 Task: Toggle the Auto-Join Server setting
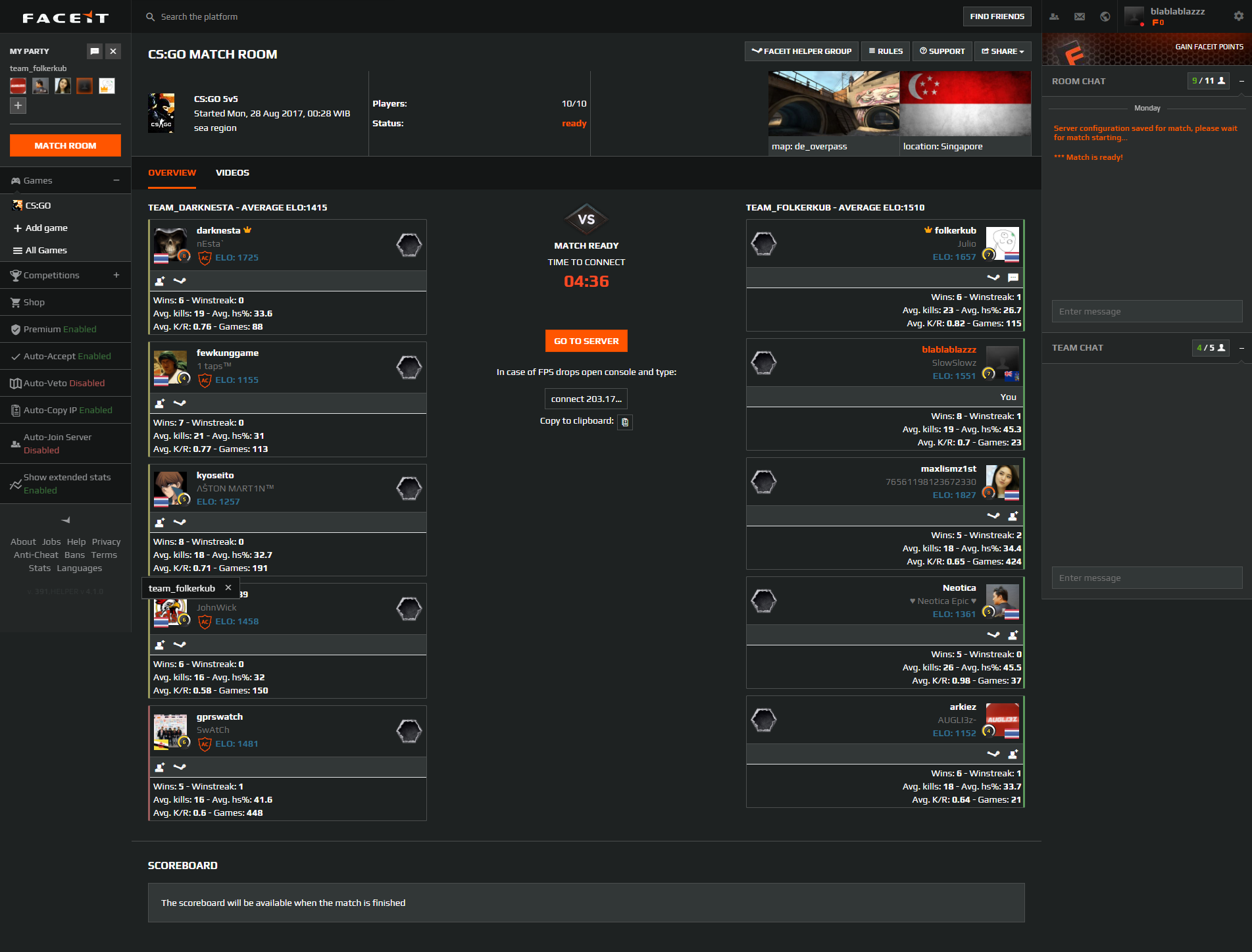66,443
